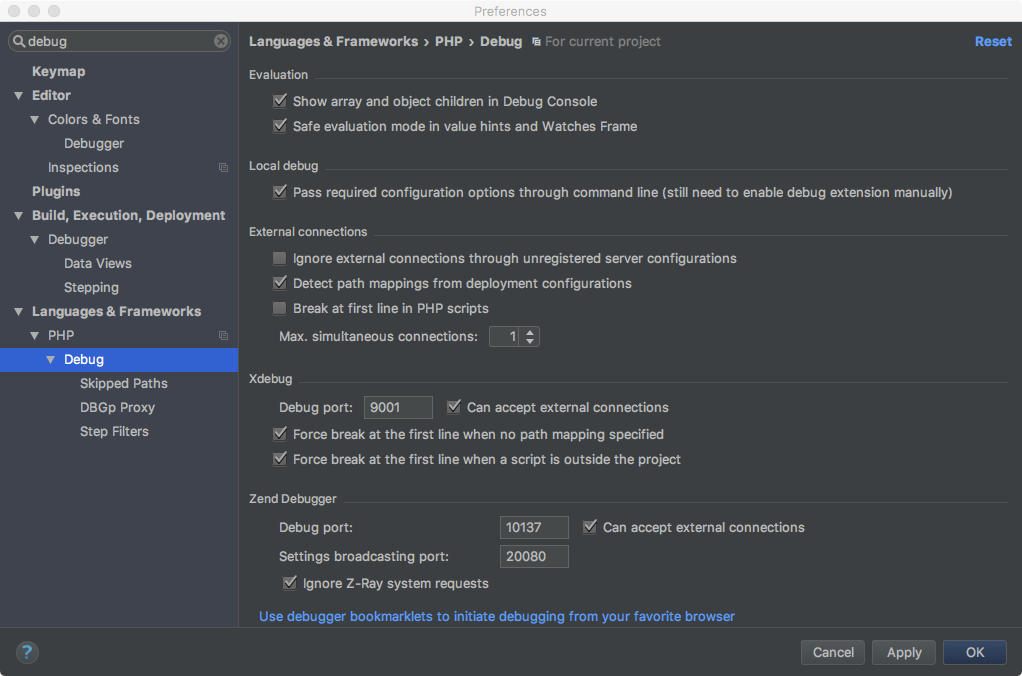Screen dimensions: 1022x676
Task: Clear the search field text
Action: click(x=221, y=41)
